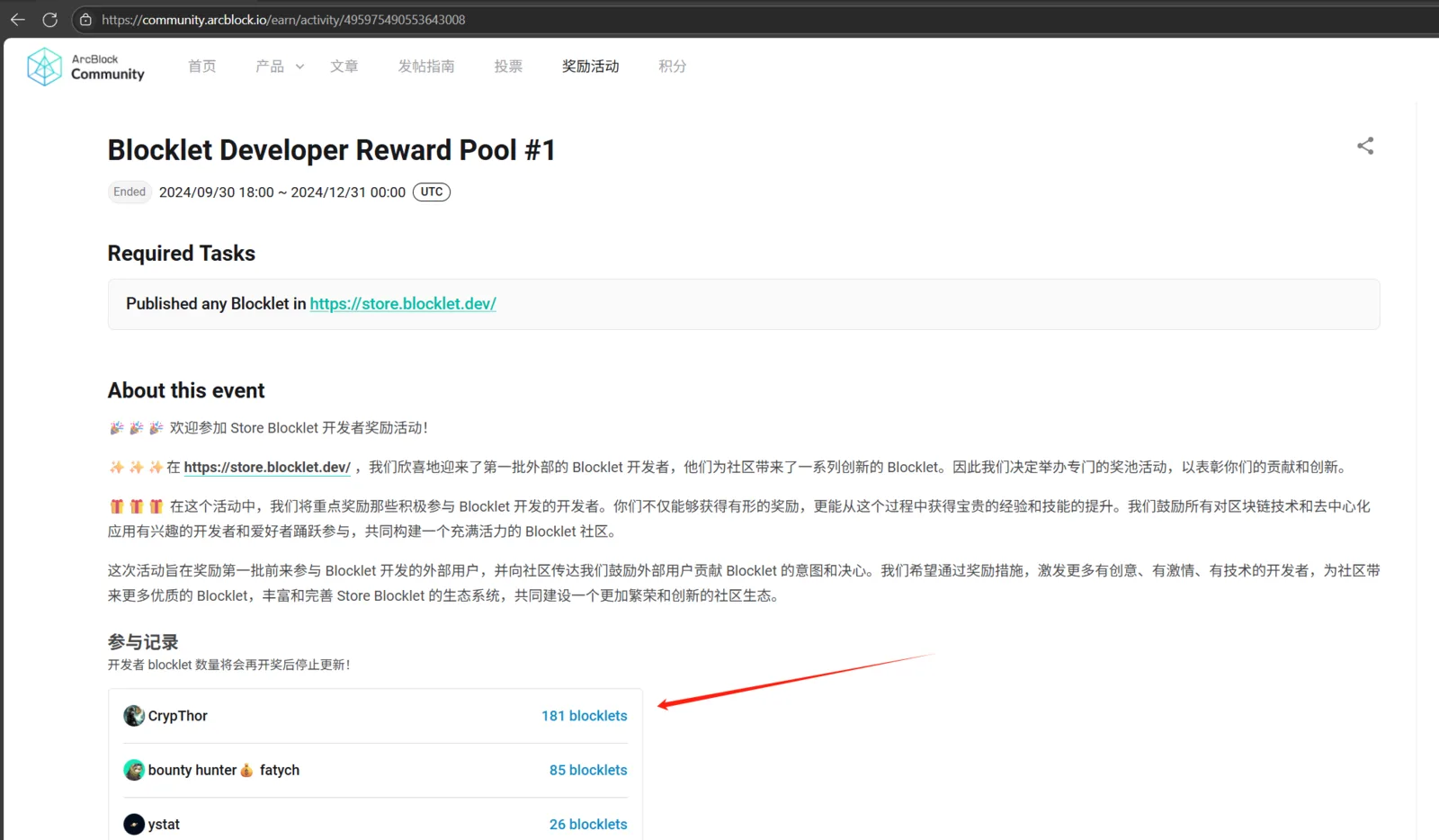The image size is (1439, 840).
Task: Open the 产品 menu
Action: [x=270, y=67]
